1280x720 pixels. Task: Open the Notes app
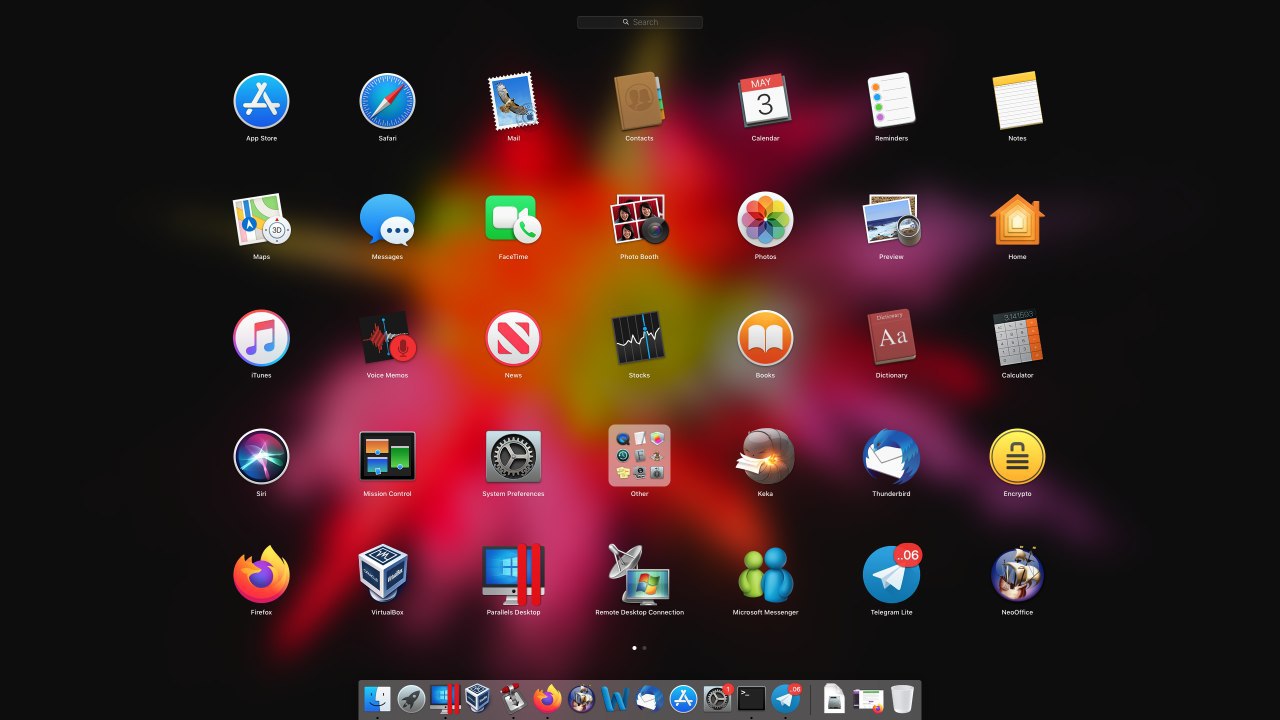(x=1017, y=101)
